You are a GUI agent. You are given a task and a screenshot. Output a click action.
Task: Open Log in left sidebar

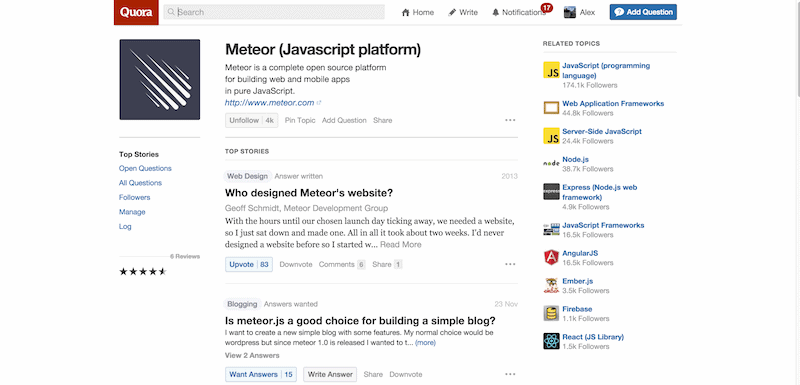pyautogui.click(x=125, y=226)
